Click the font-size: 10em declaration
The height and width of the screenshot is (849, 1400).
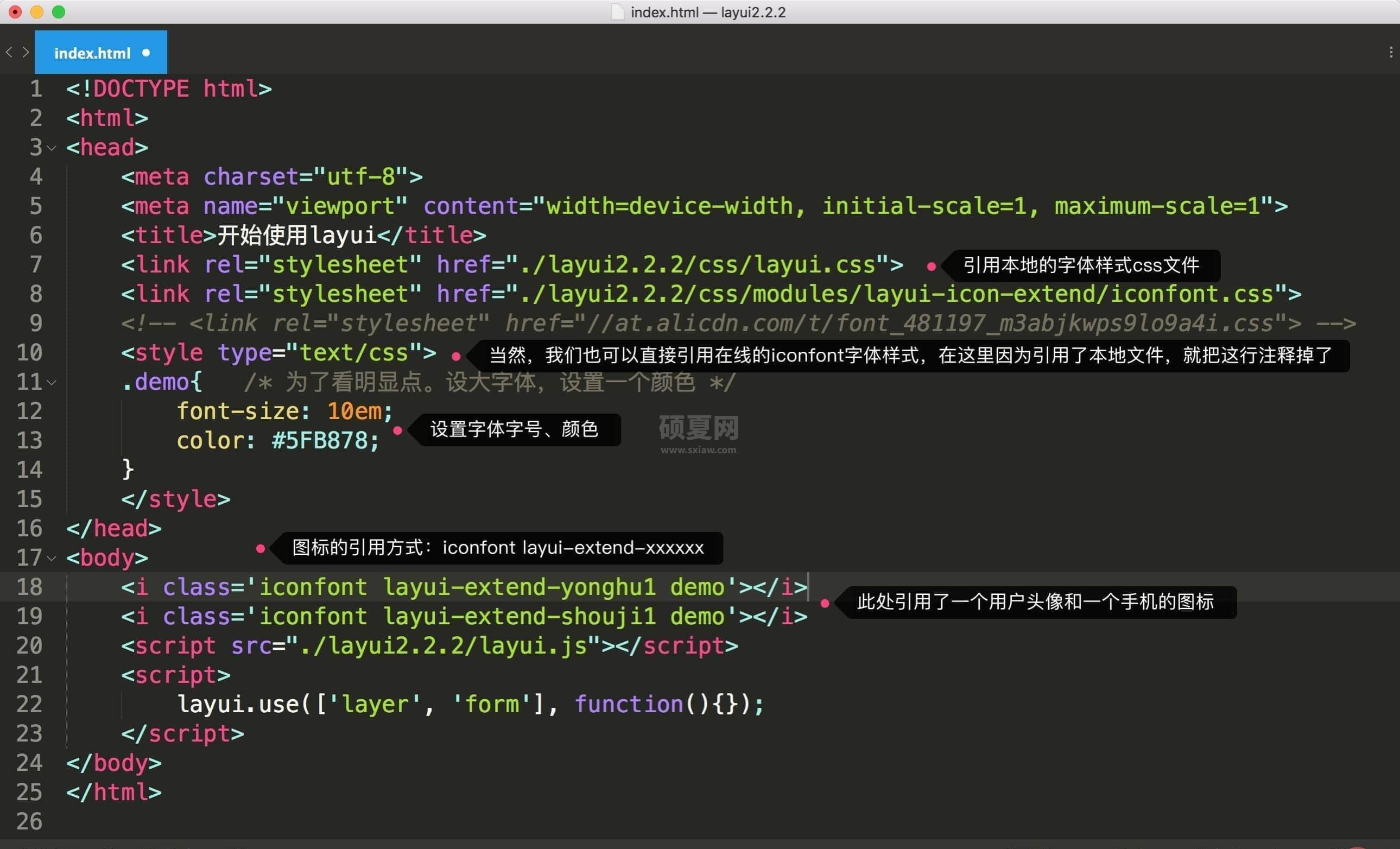(x=284, y=411)
